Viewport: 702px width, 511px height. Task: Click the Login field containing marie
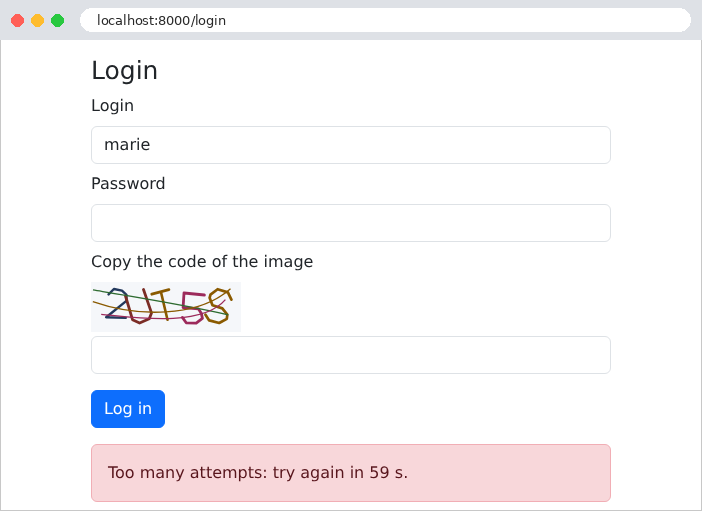pos(351,145)
